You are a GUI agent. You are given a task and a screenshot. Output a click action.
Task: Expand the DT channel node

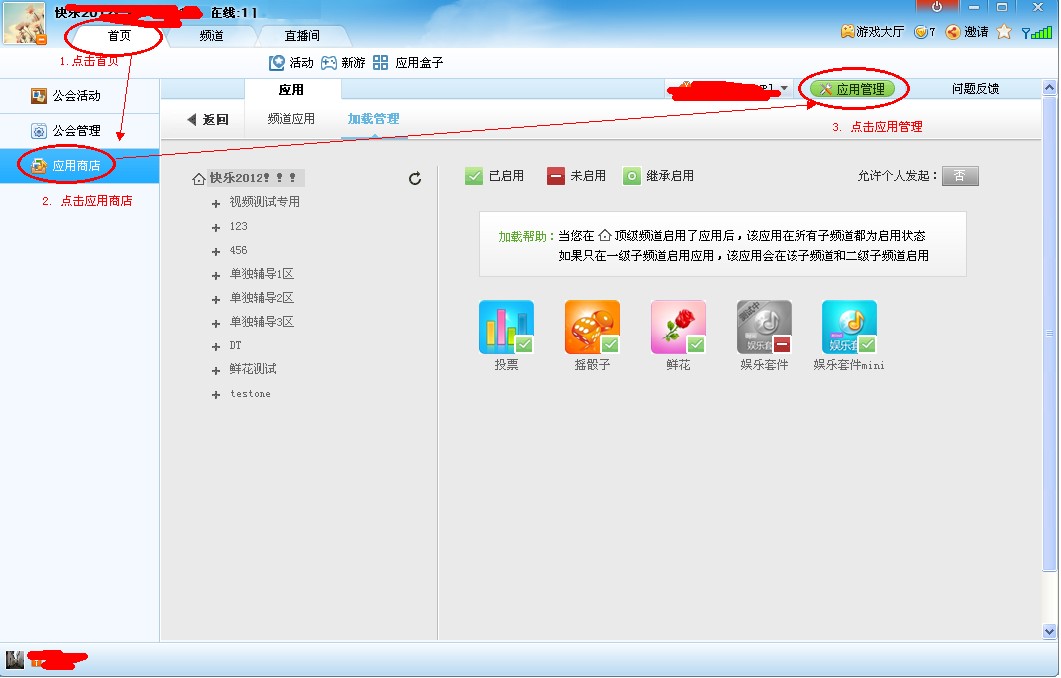[x=216, y=347]
